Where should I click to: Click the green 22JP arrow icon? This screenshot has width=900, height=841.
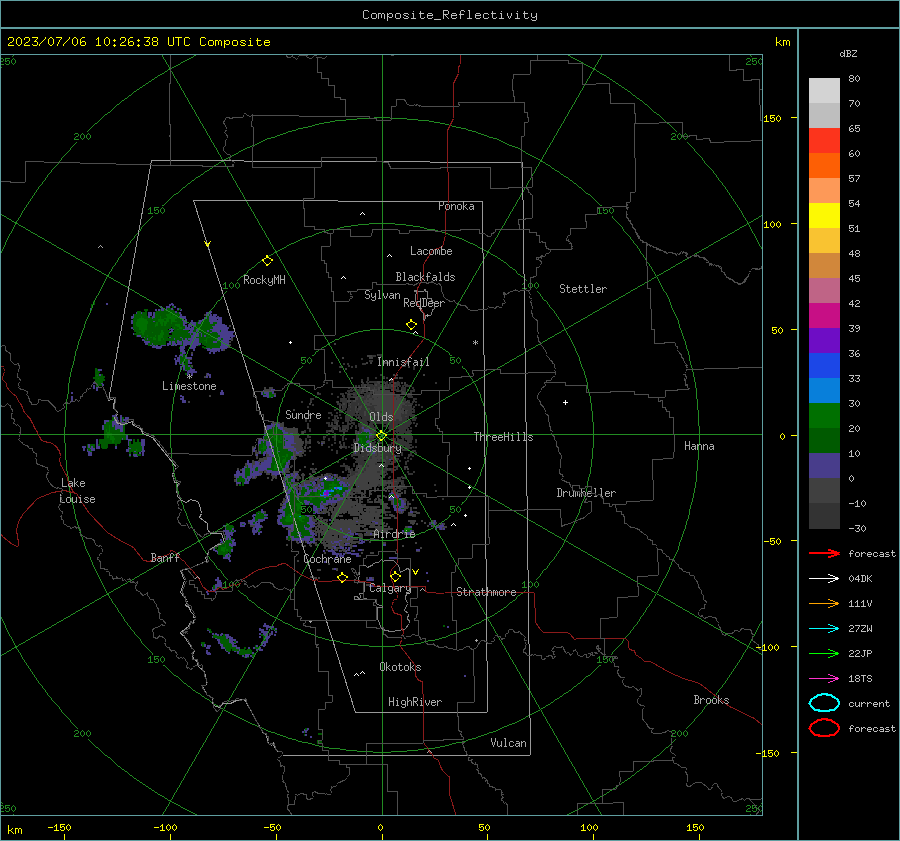coord(824,653)
